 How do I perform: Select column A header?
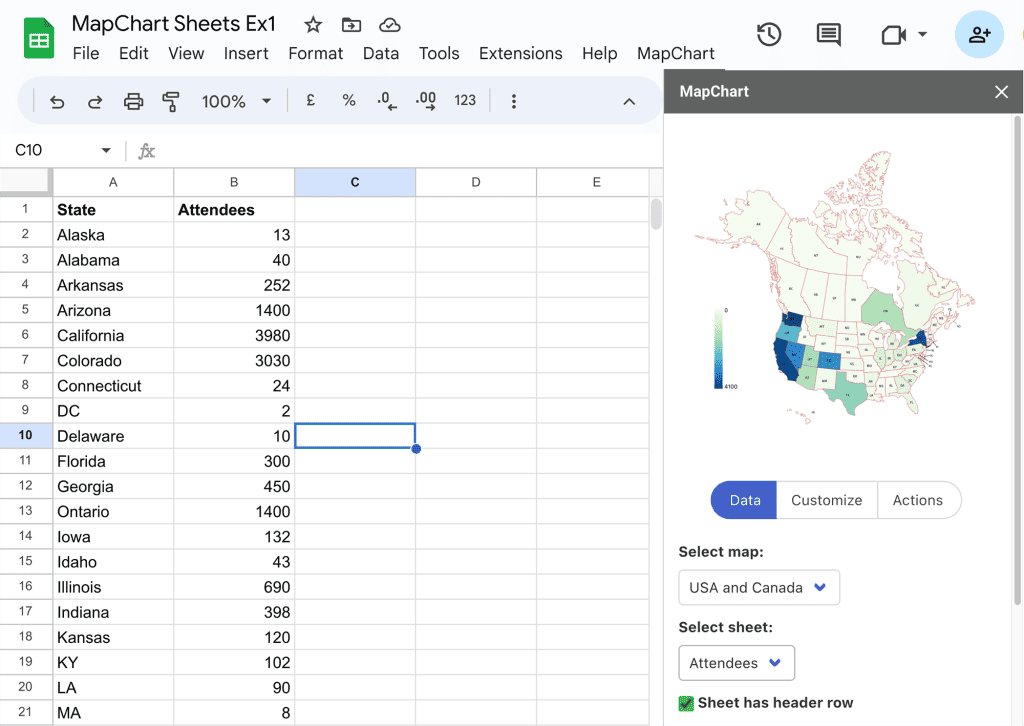[x=113, y=182]
